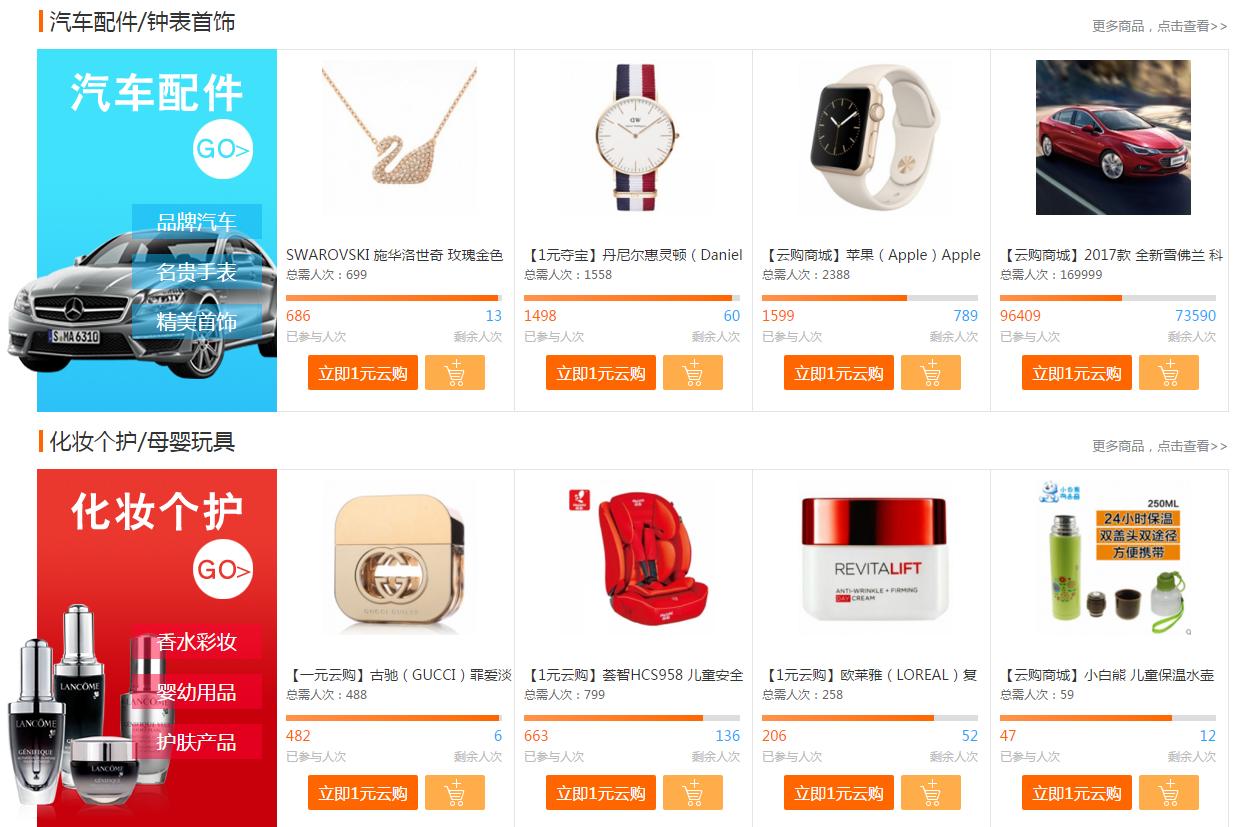Select the 名贵手表 category tag

click(x=197, y=272)
